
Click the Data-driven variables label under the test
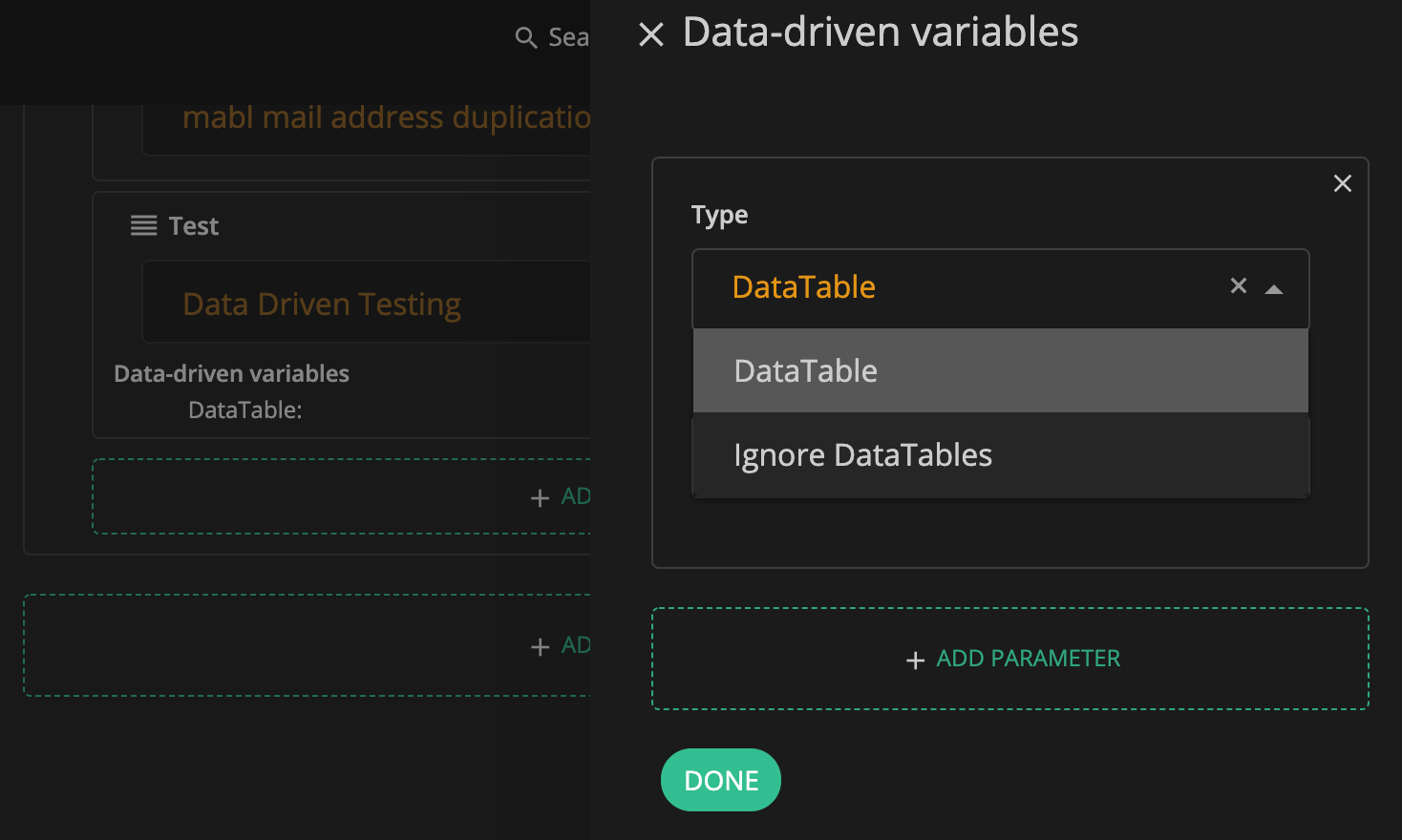(x=231, y=374)
